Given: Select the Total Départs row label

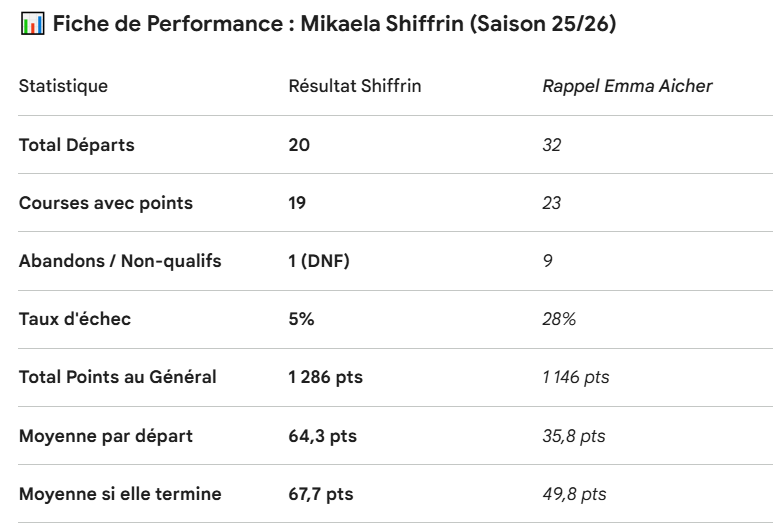Looking at the screenshot, I should click(x=77, y=145).
